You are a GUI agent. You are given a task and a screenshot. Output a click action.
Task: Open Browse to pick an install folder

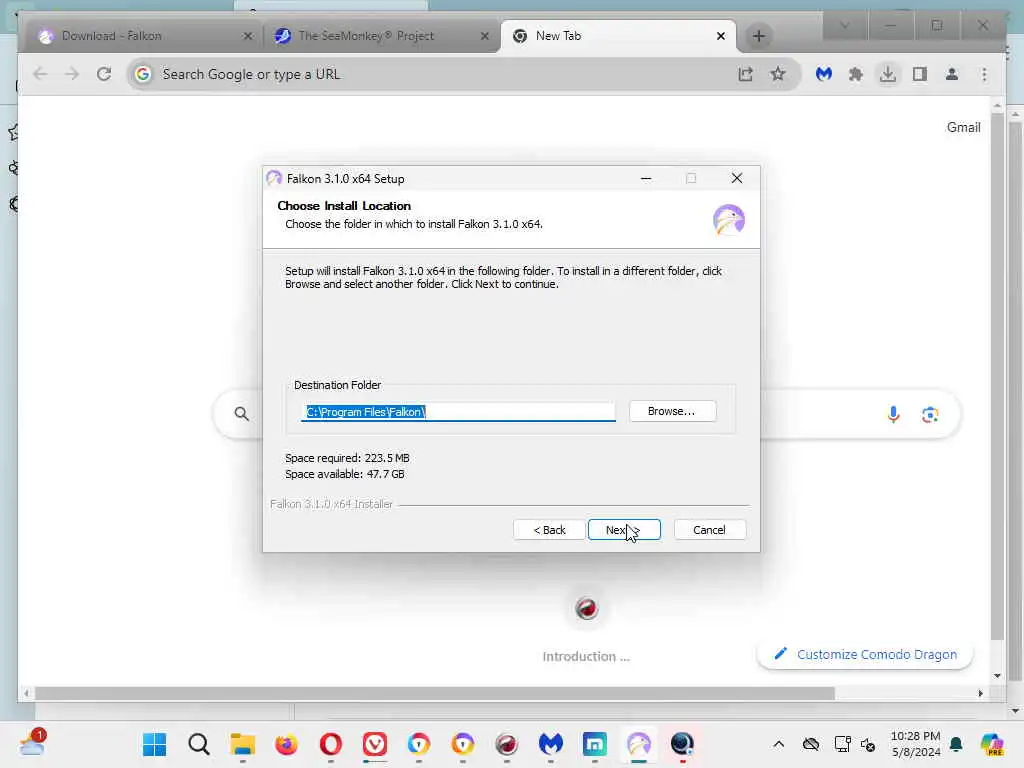672,411
